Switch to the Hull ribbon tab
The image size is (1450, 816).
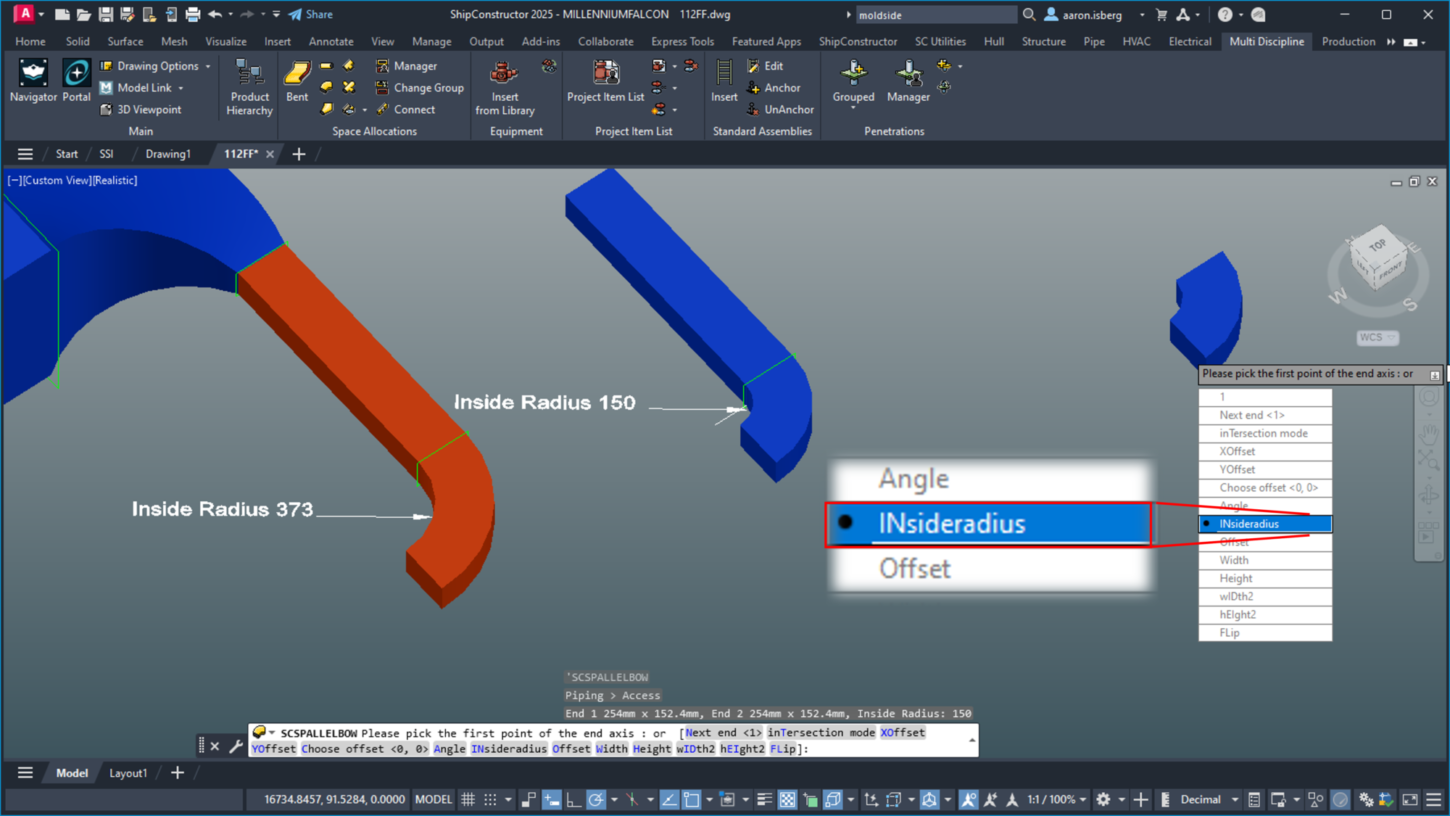coord(995,41)
